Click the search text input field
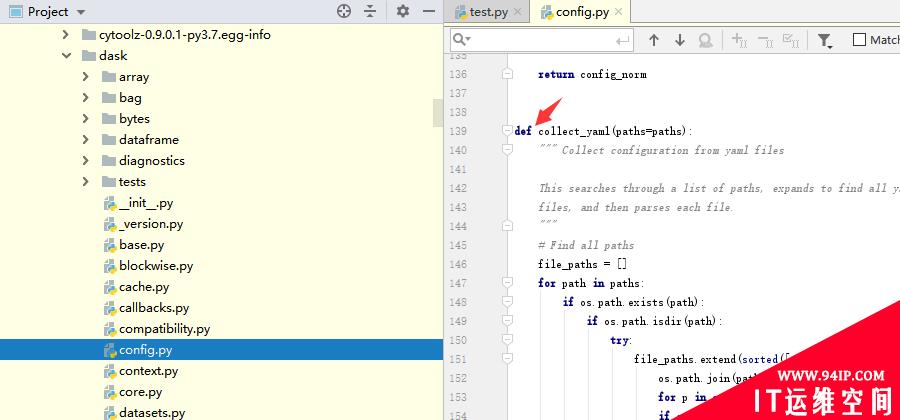Image resolution: width=900 pixels, height=420 pixels. pos(542,40)
